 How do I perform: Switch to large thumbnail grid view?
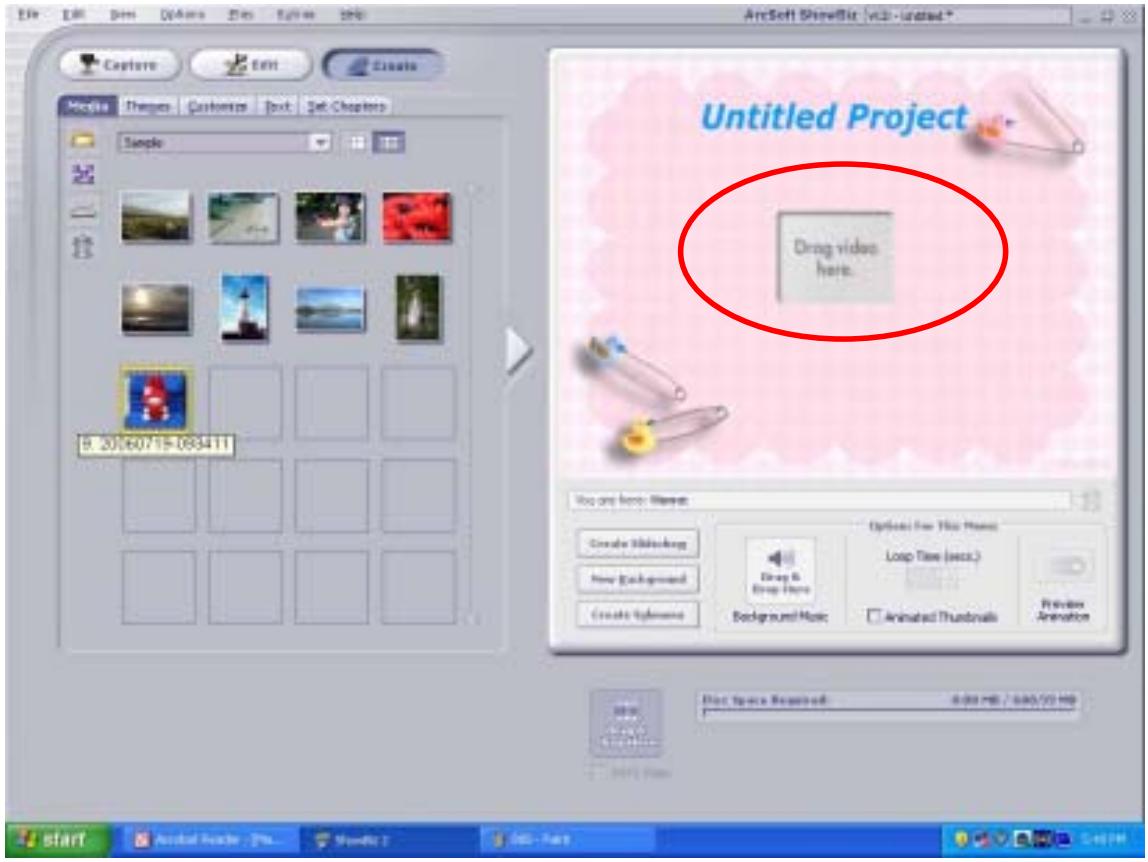384,143
